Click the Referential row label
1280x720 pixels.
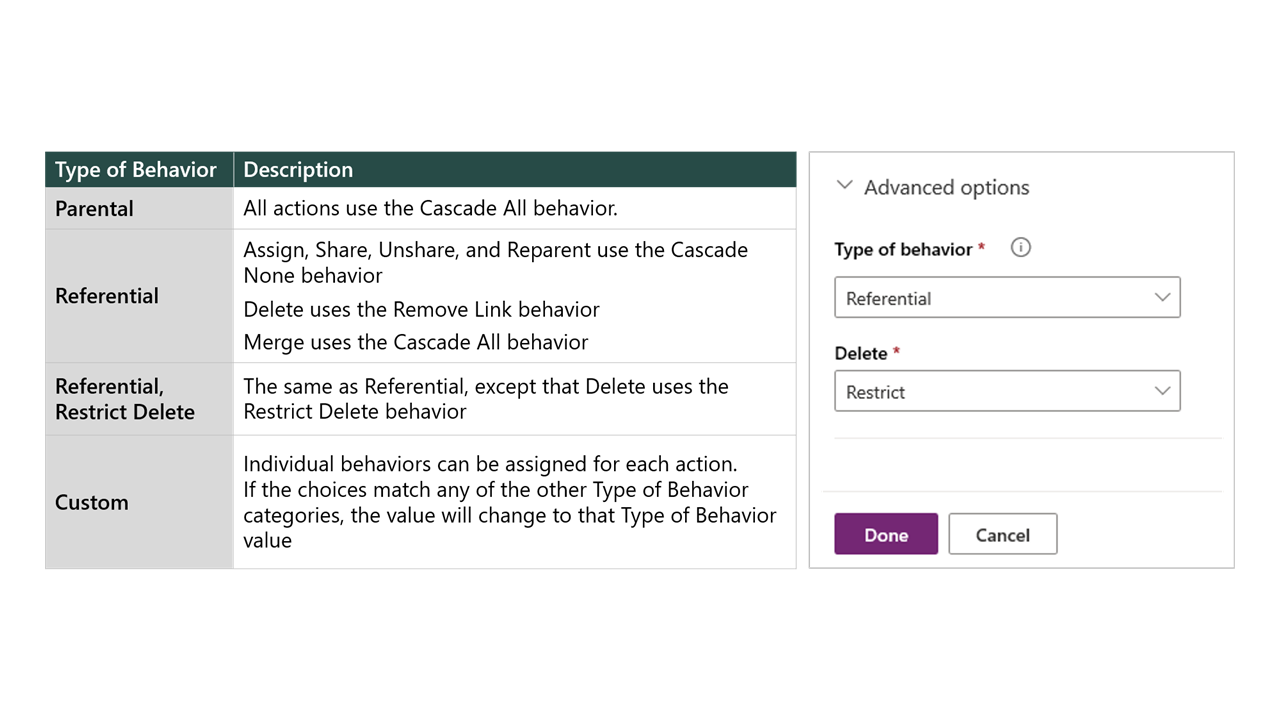tap(107, 296)
